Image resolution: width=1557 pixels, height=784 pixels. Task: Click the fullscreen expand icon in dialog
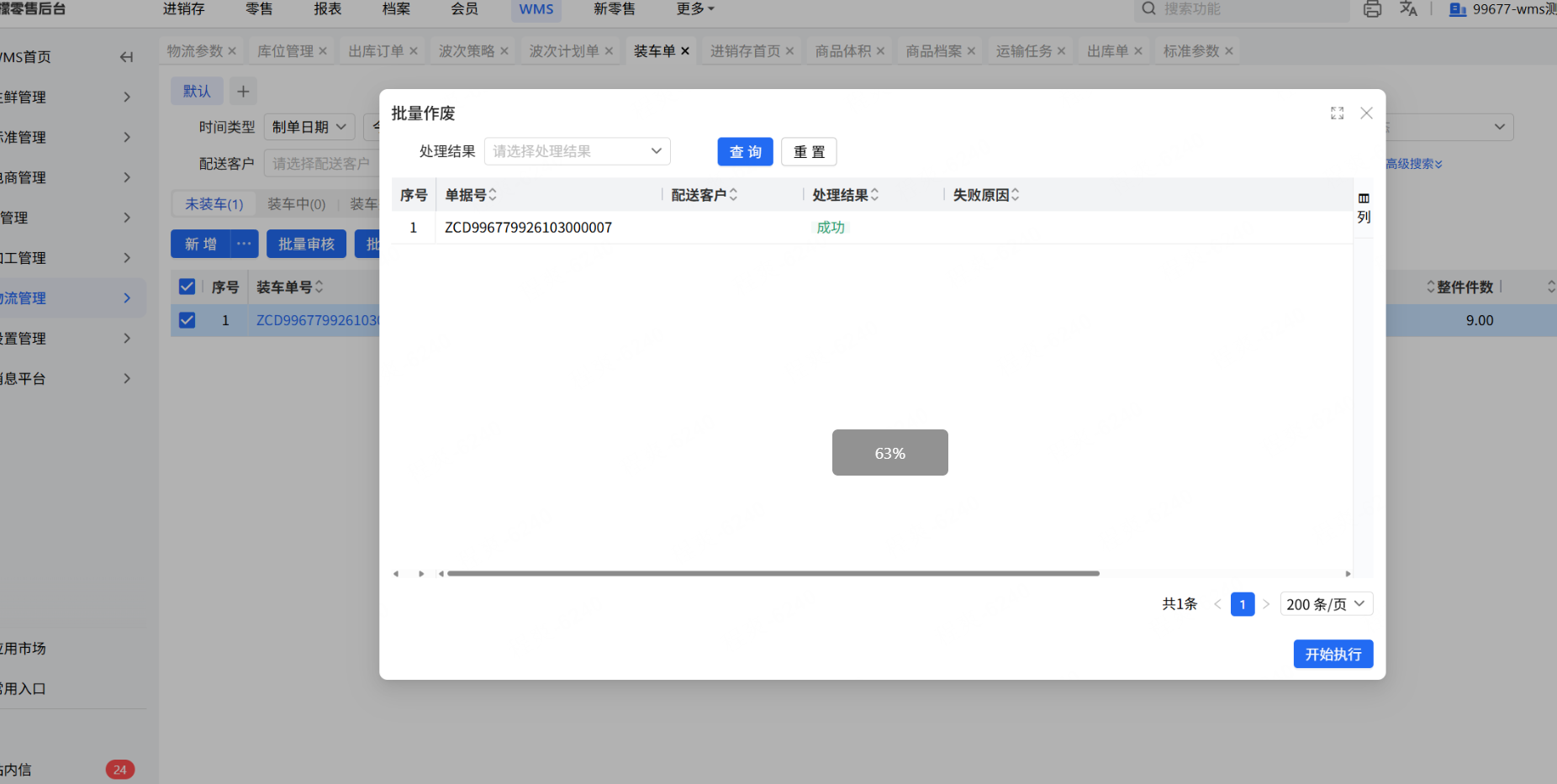click(1337, 113)
